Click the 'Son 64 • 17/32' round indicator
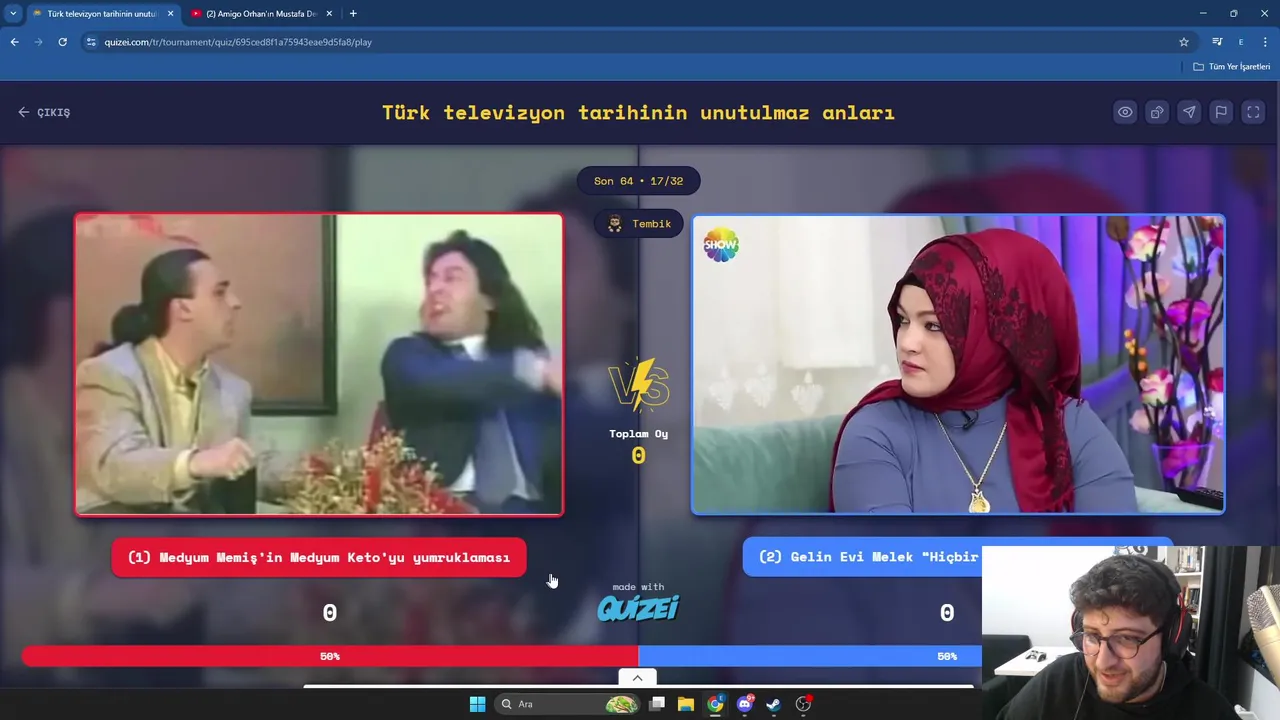 [638, 181]
